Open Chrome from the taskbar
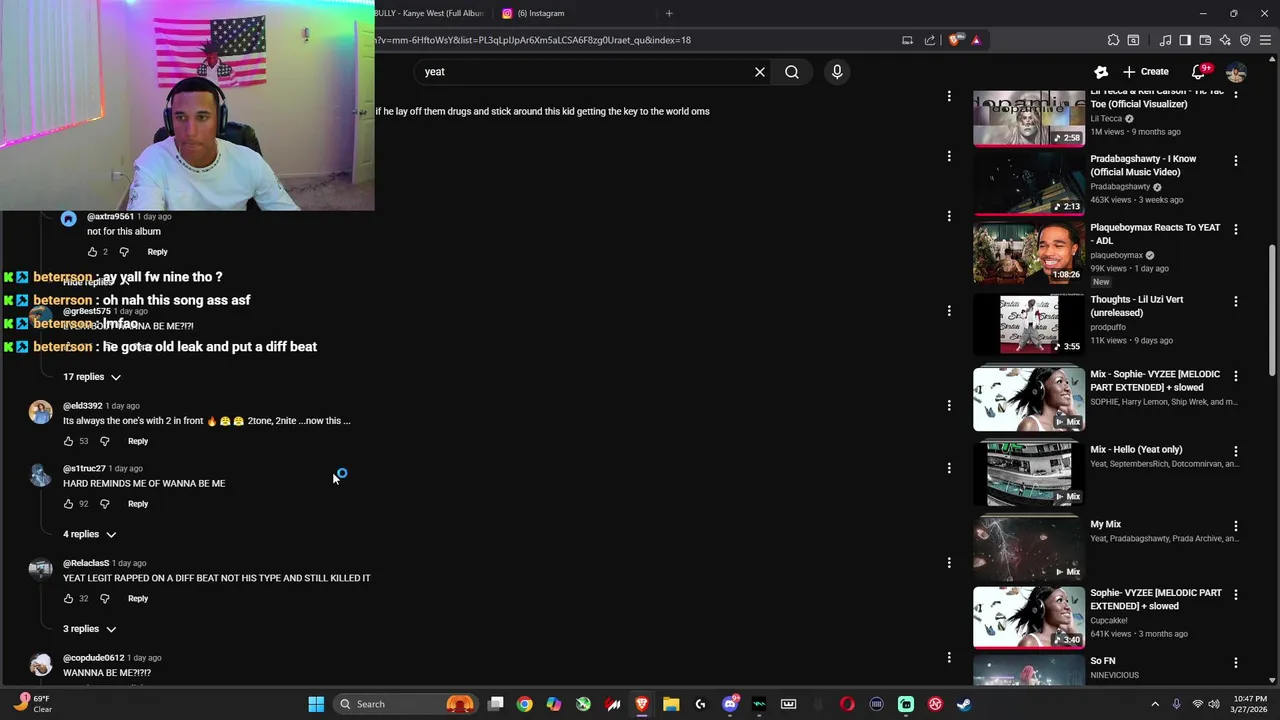1280x720 pixels. pyautogui.click(x=524, y=704)
